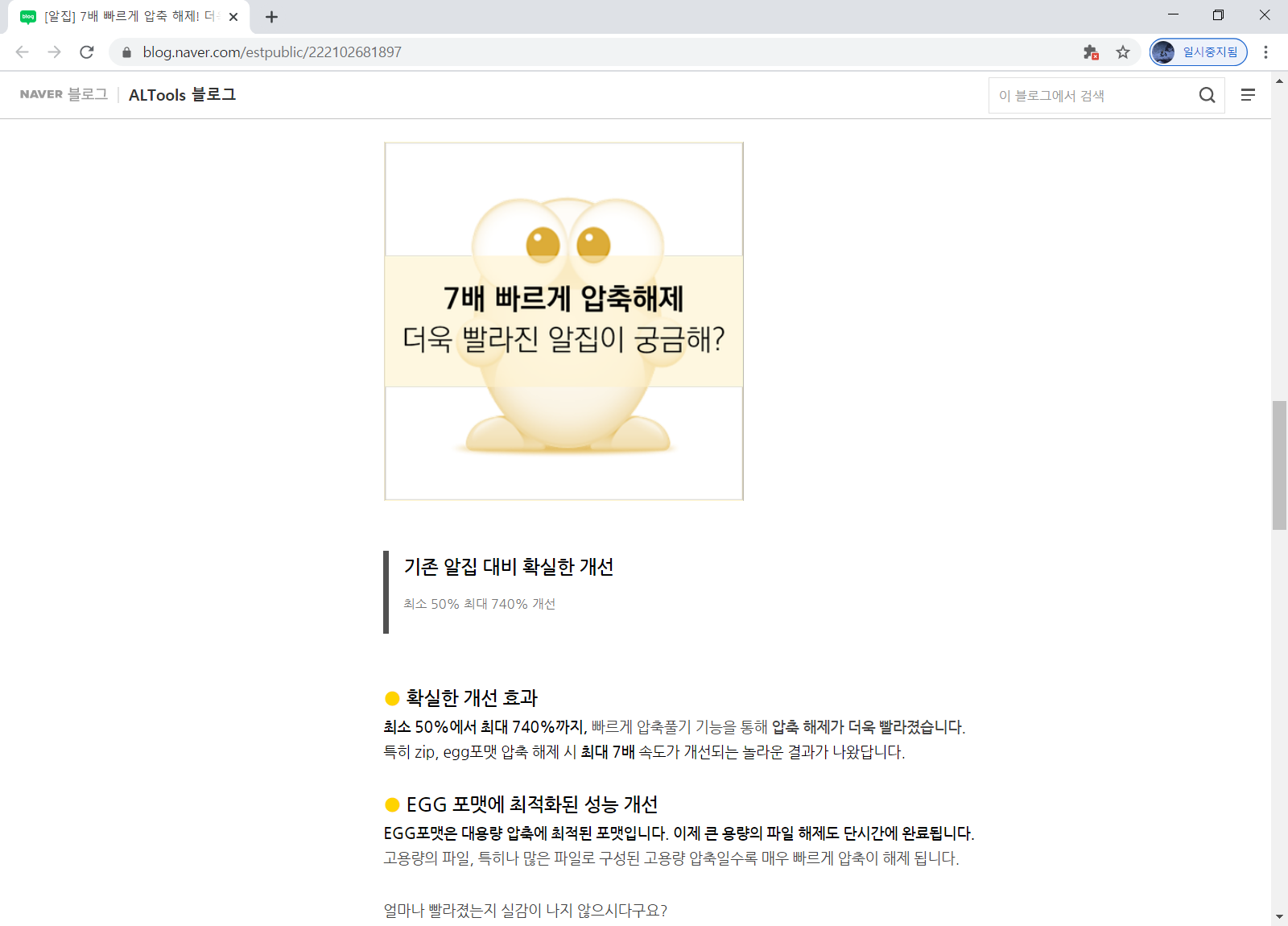The width and height of the screenshot is (1288, 926).
Task: Click the heading 확실한 개선 효과
Action: 472,697
